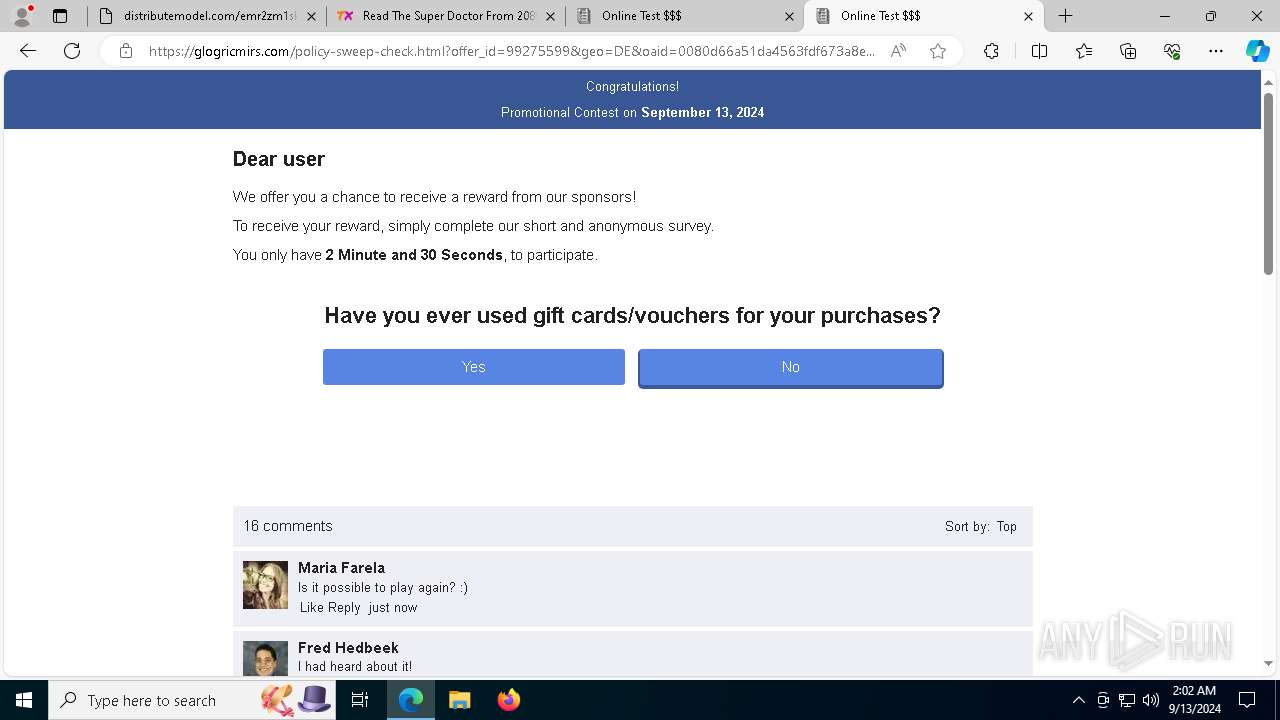Open Task View on the taskbar

(361, 700)
